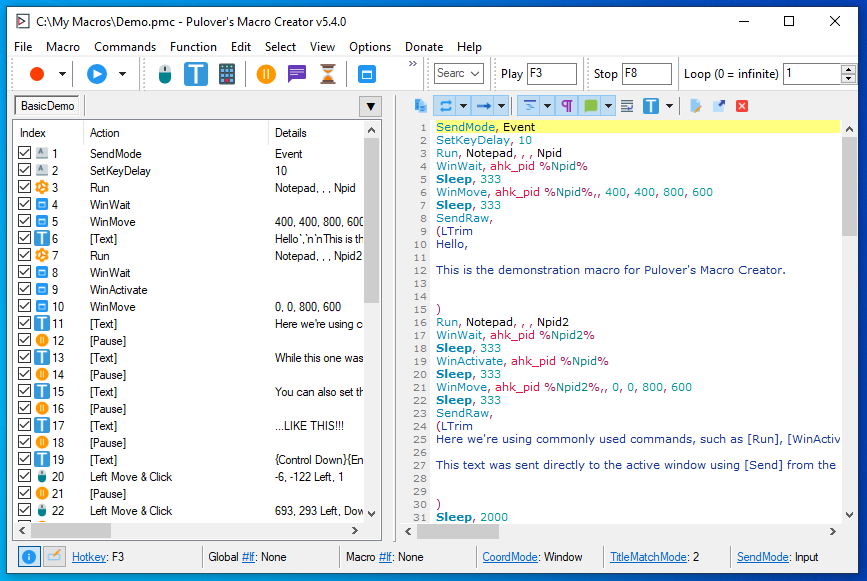Expand the toolbar overflow chevron
Viewport: 867px width, 581px height.
pos(412,64)
